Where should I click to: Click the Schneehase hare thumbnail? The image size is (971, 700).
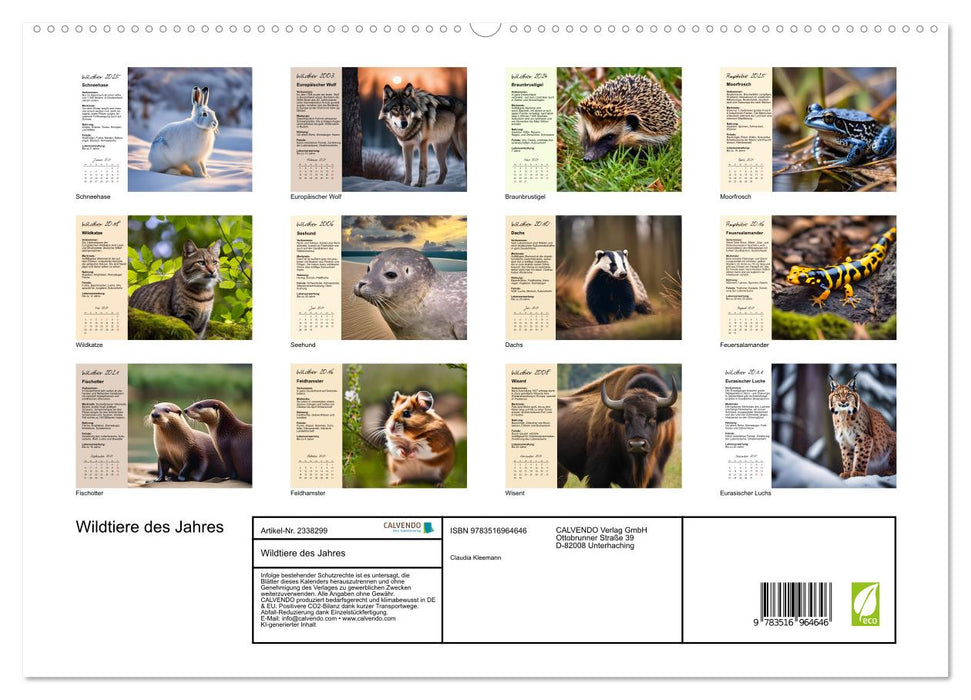(190, 129)
